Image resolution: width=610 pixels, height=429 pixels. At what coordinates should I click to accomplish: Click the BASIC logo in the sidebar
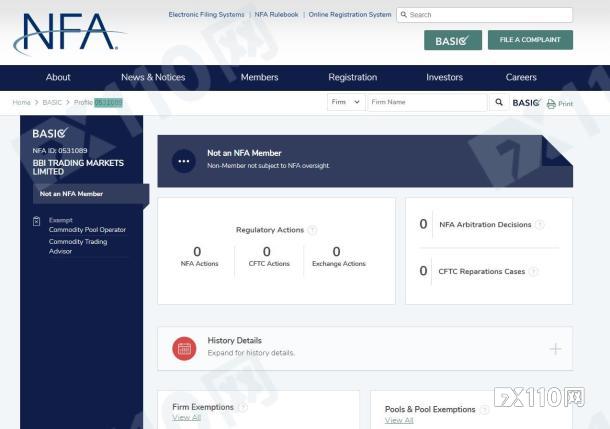[x=50, y=133]
